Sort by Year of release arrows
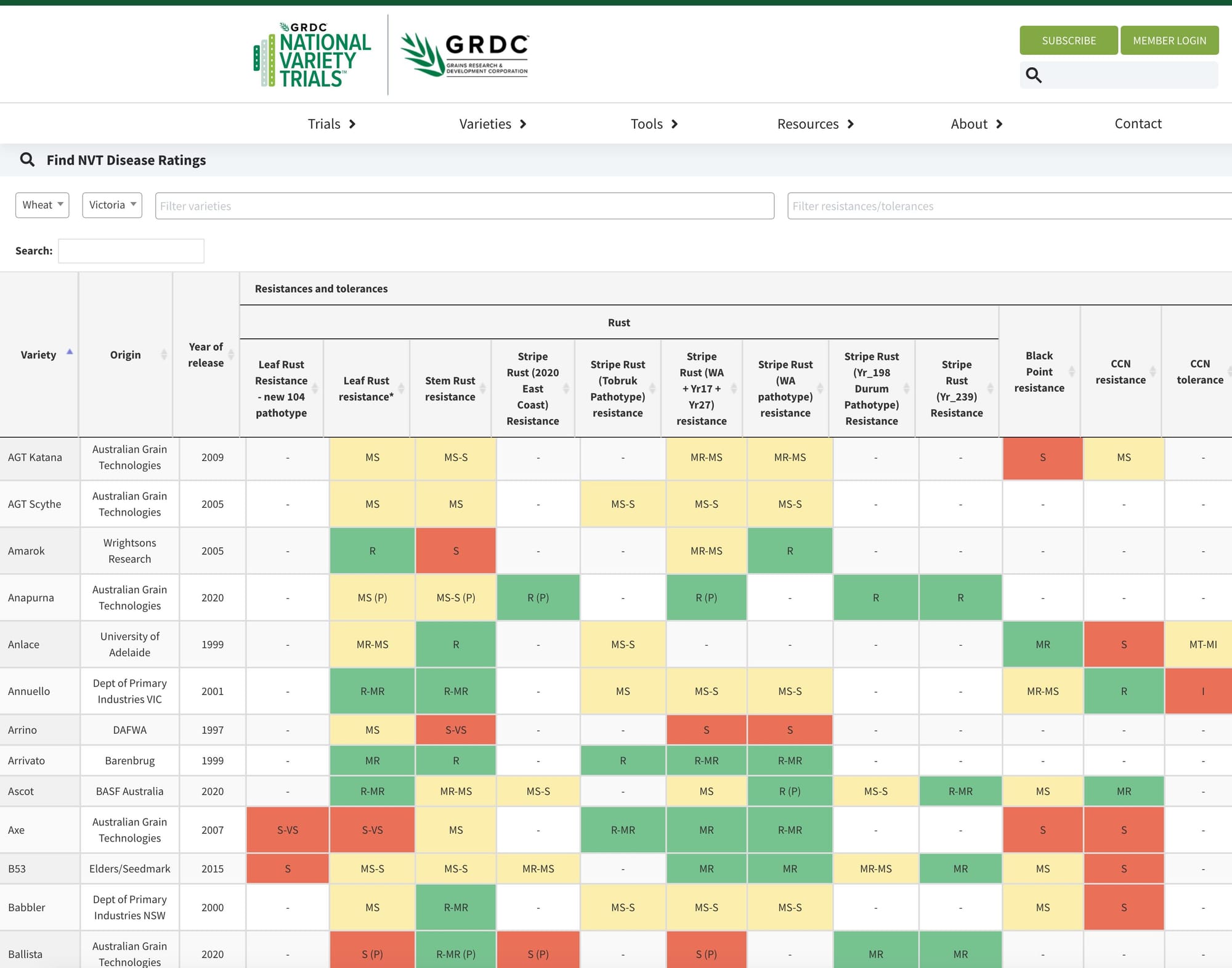Screen dimensions: 1232x968 pos(231,354)
